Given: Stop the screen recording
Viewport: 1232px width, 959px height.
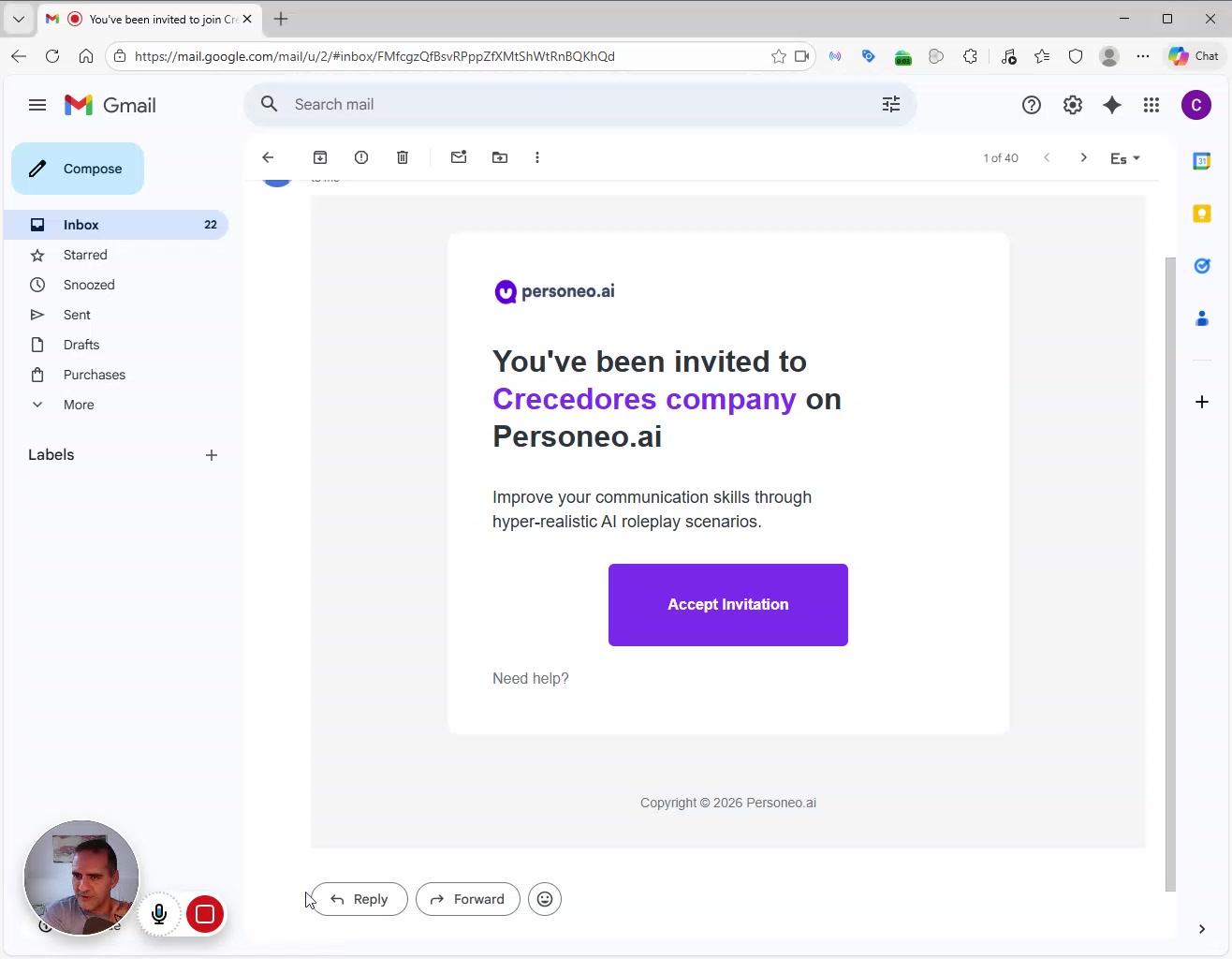Looking at the screenshot, I should pos(205,914).
